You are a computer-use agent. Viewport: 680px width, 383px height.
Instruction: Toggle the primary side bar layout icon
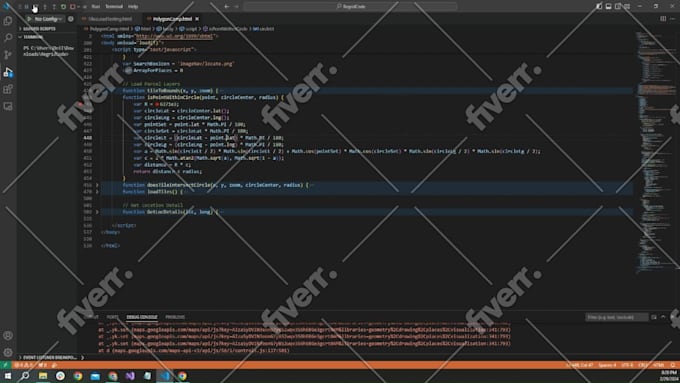pyautogui.click(x=599, y=6)
